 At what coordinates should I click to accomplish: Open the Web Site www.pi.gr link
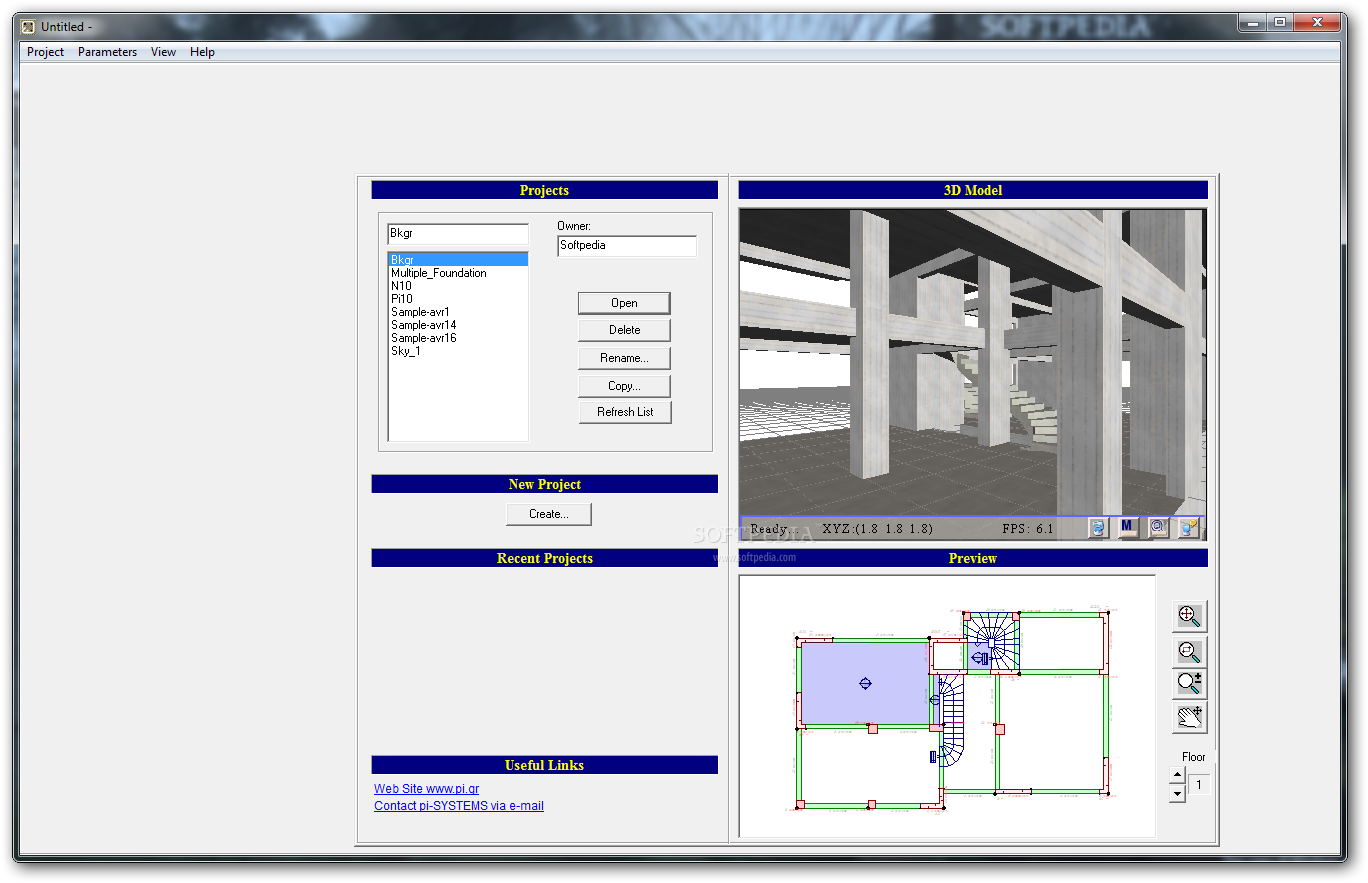(426, 789)
